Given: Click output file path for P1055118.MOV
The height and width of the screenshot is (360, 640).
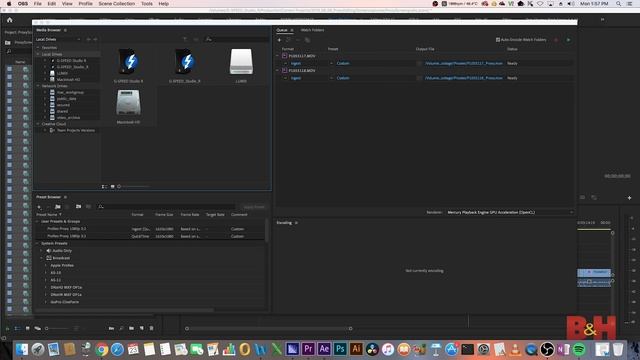Looking at the screenshot, I should [x=464, y=78].
